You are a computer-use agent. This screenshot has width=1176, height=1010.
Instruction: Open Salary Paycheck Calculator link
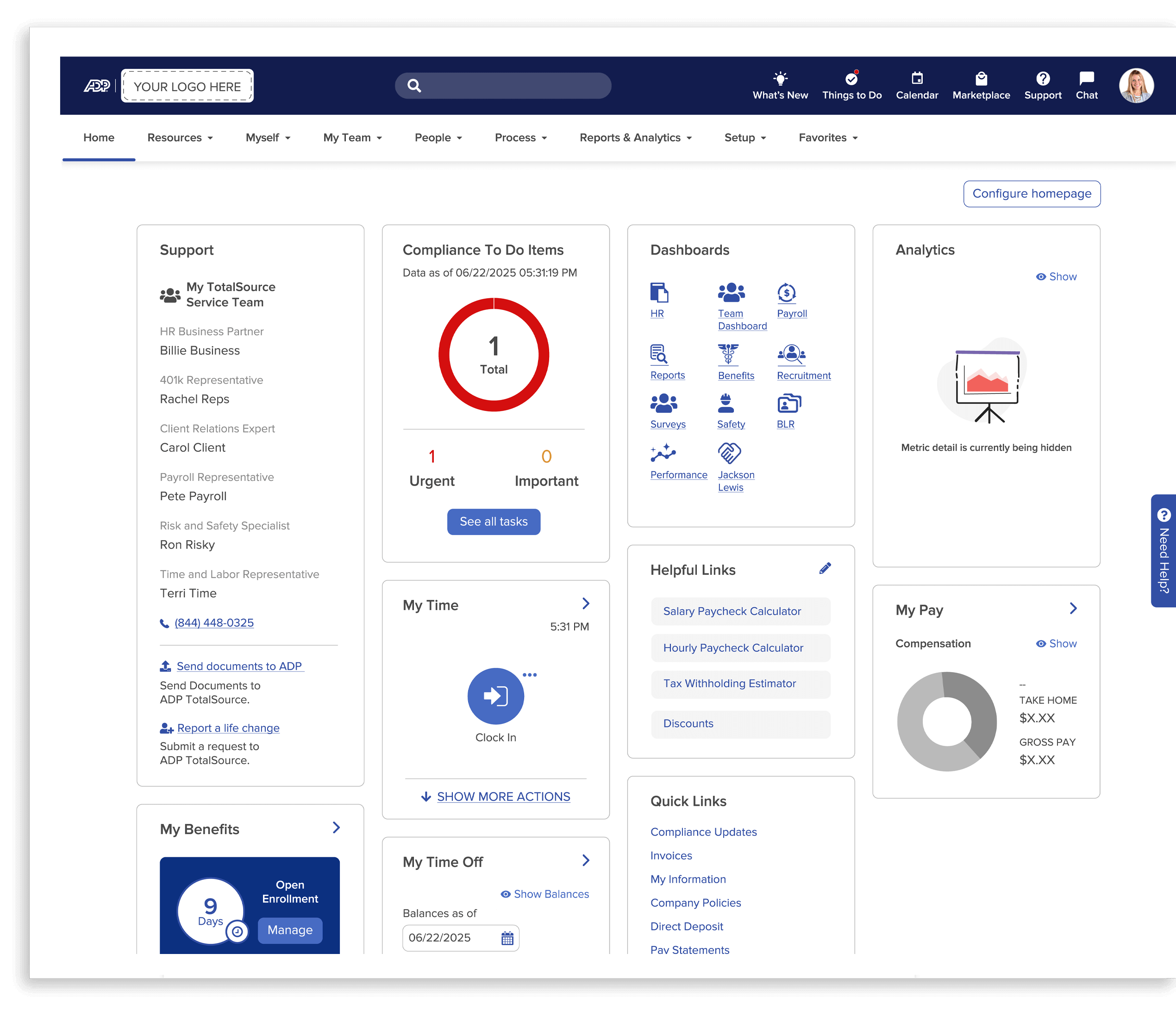[x=732, y=611]
